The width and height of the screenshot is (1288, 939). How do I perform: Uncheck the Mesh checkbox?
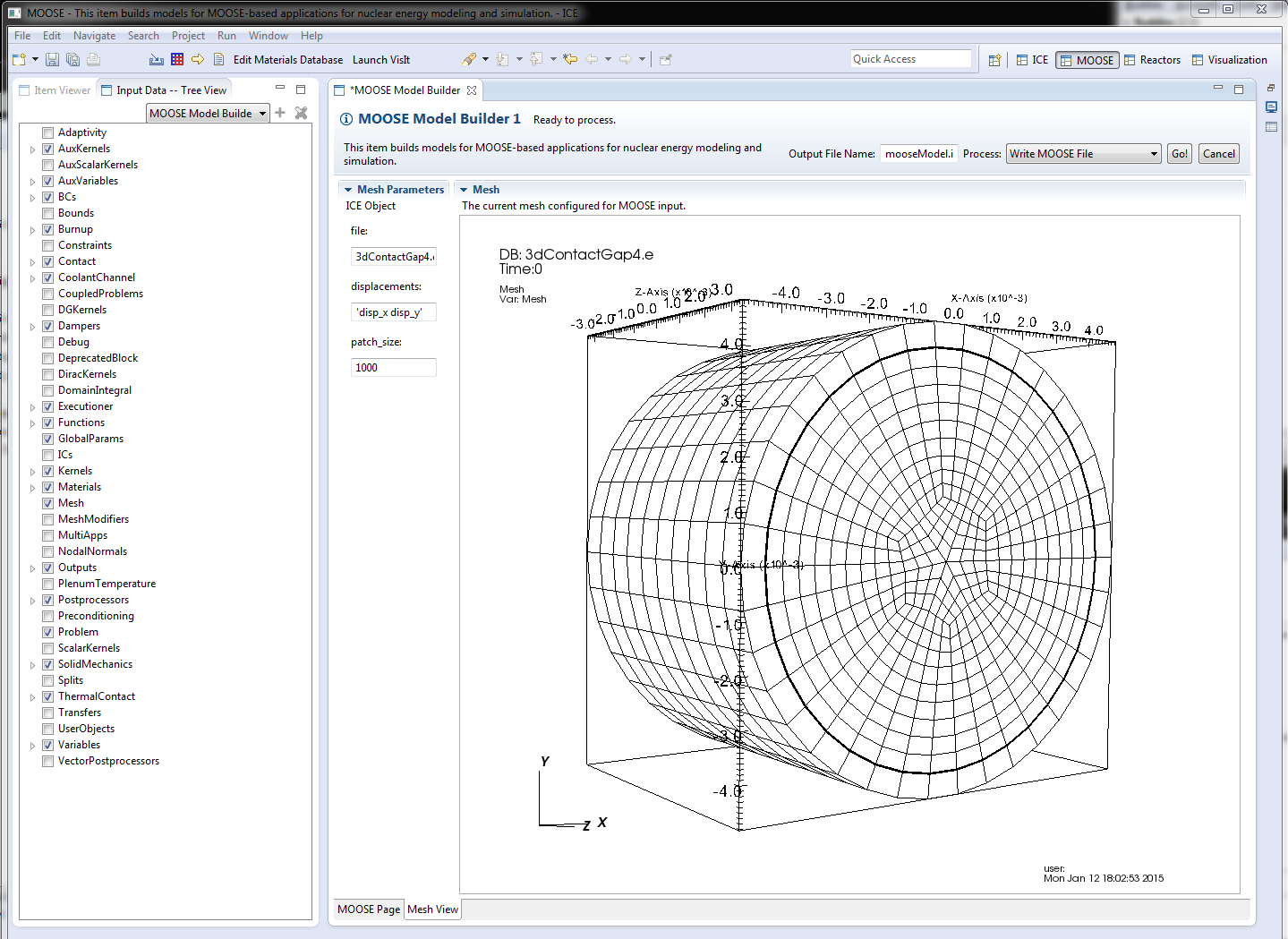48,503
